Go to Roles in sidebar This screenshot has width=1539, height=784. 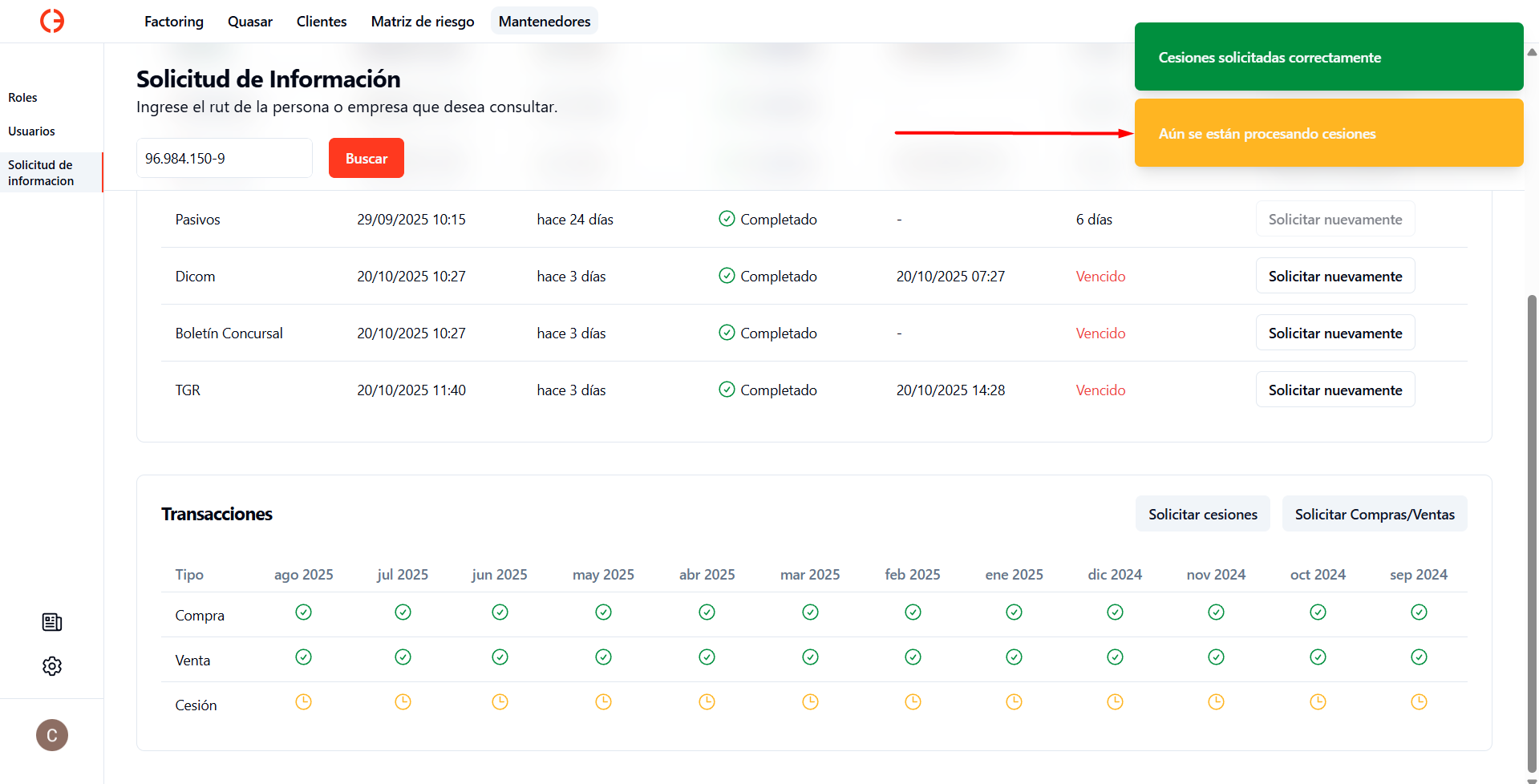(23, 98)
